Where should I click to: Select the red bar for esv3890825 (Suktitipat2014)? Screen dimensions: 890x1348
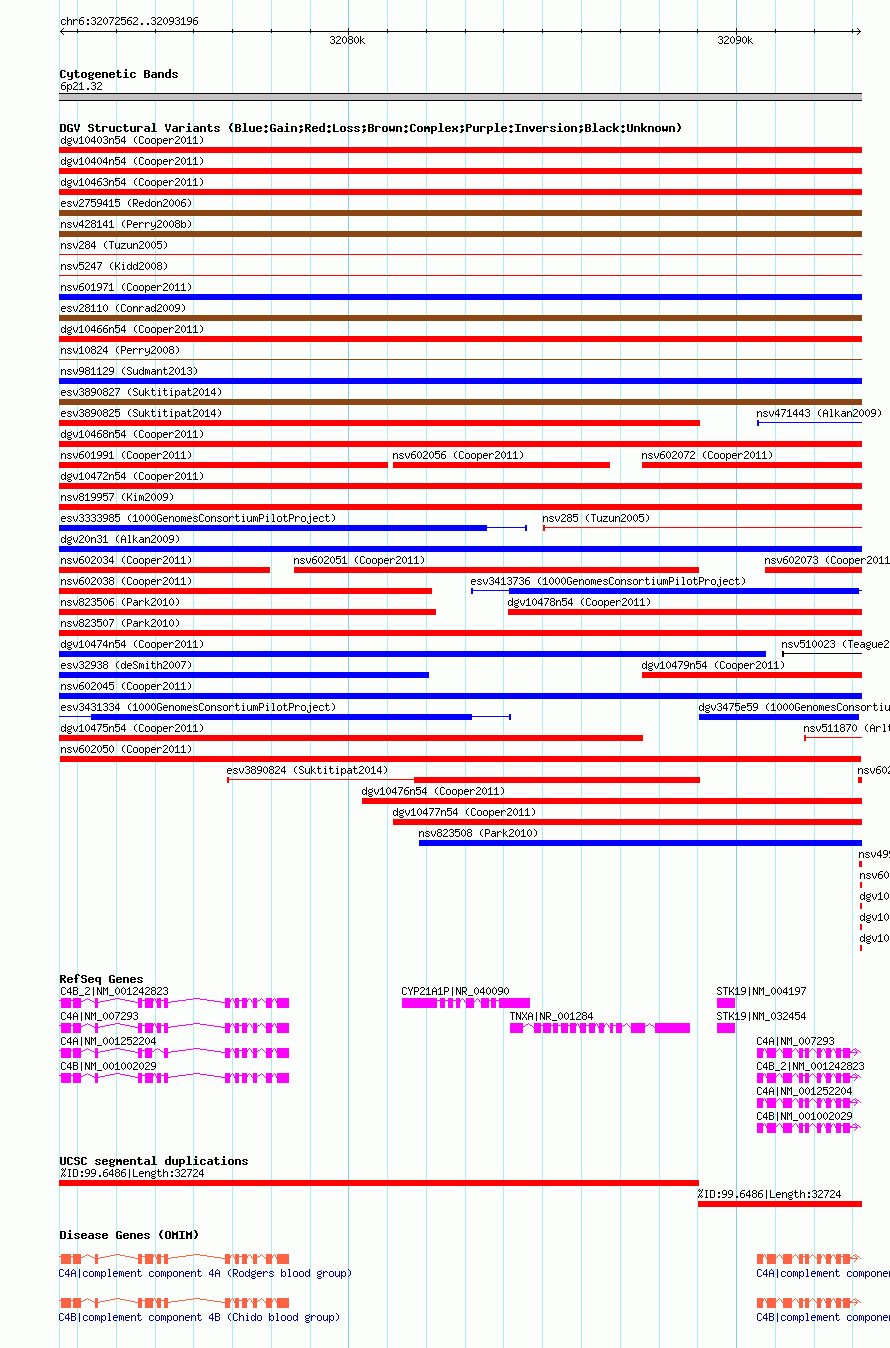pos(380,423)
